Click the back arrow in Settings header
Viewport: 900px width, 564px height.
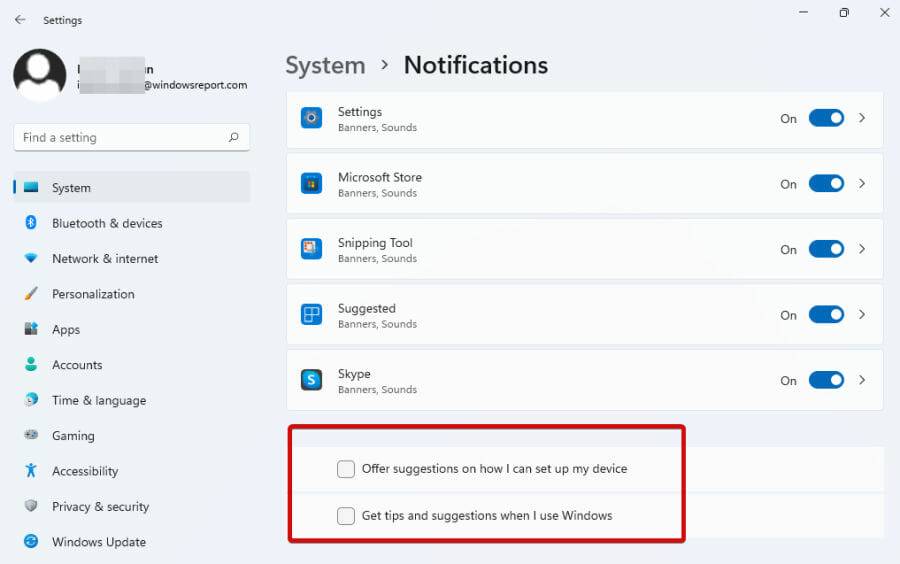click(20, 20)
